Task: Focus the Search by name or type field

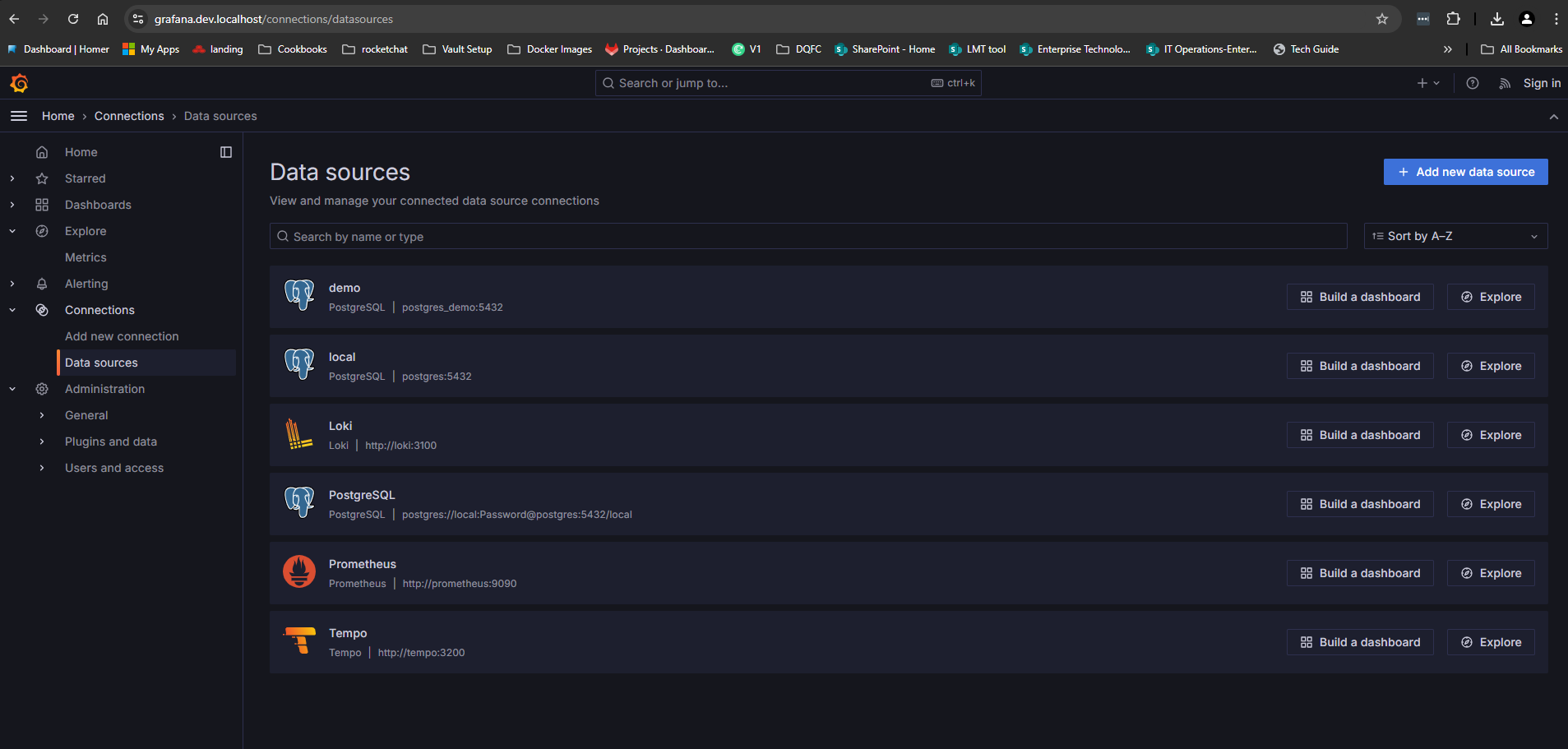Action: click(807, 237)
